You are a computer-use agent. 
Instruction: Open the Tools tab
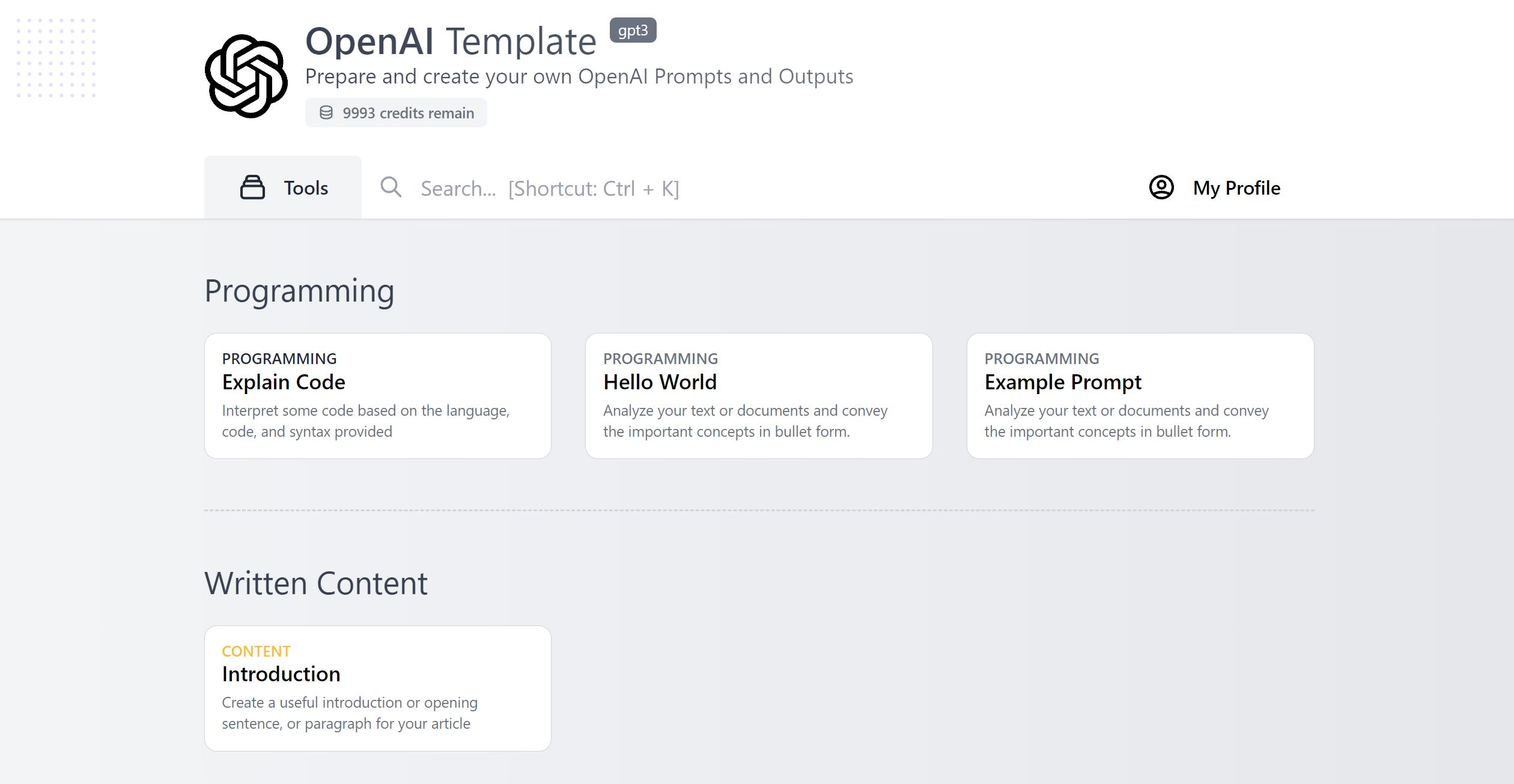coord(284,187)
